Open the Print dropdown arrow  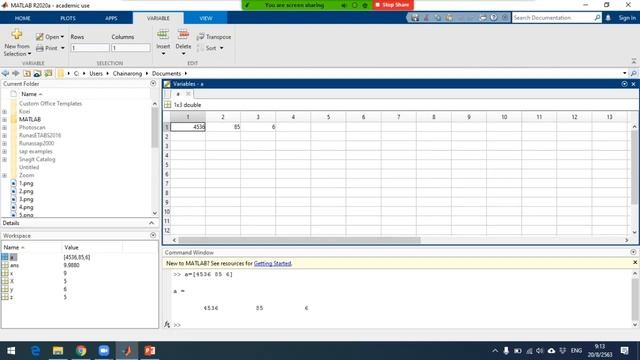click(x=62, y=48)
